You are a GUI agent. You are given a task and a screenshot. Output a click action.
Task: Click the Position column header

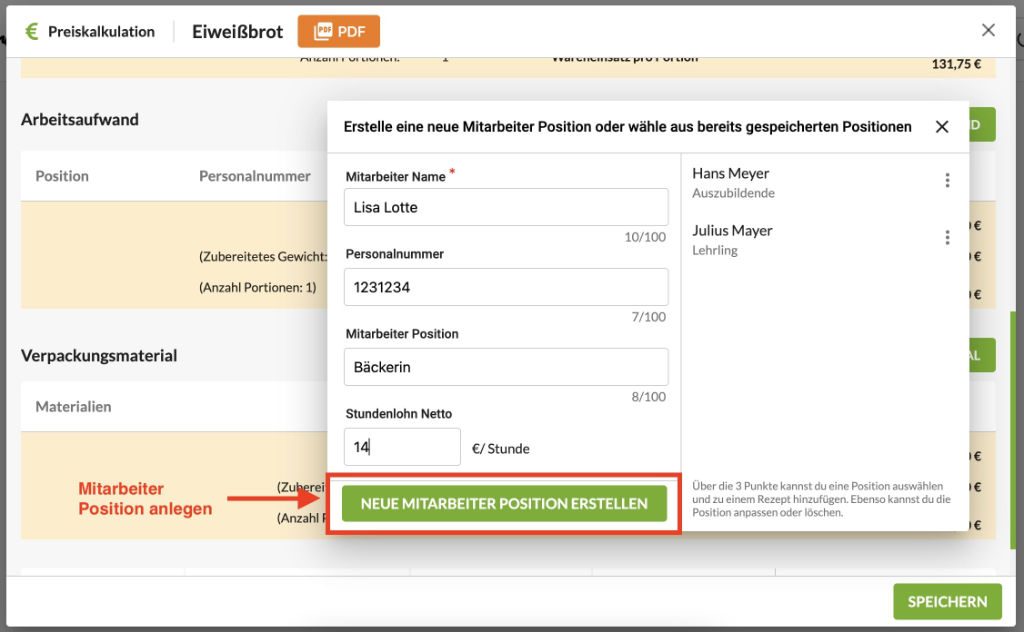point(62,176)
